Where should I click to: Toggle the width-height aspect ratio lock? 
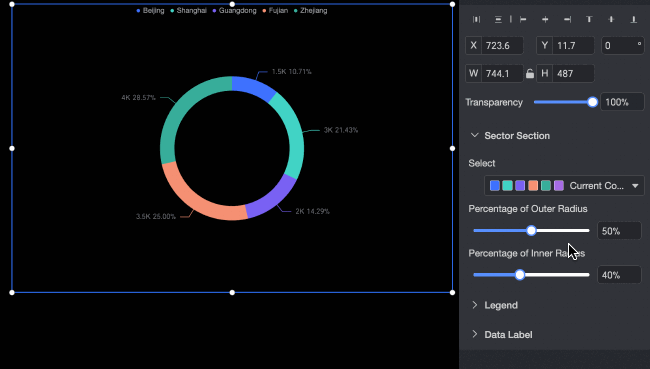(x=530, y=74)
